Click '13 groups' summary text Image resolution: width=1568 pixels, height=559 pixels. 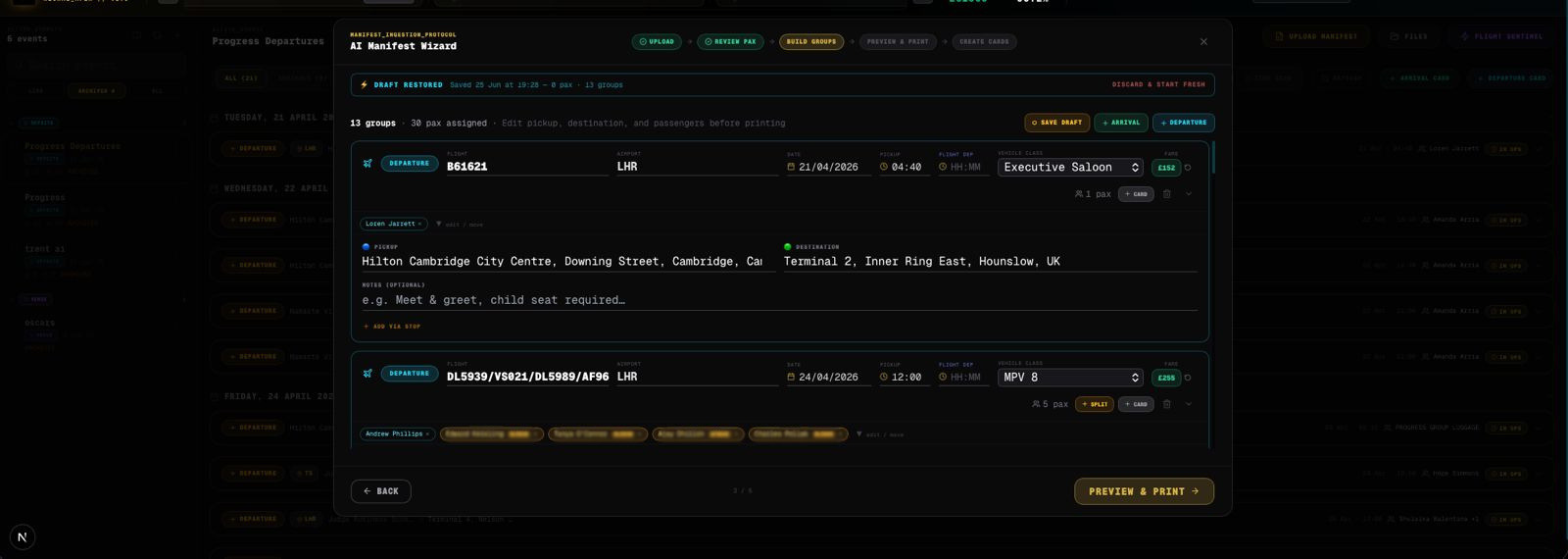tap(372, 124)
